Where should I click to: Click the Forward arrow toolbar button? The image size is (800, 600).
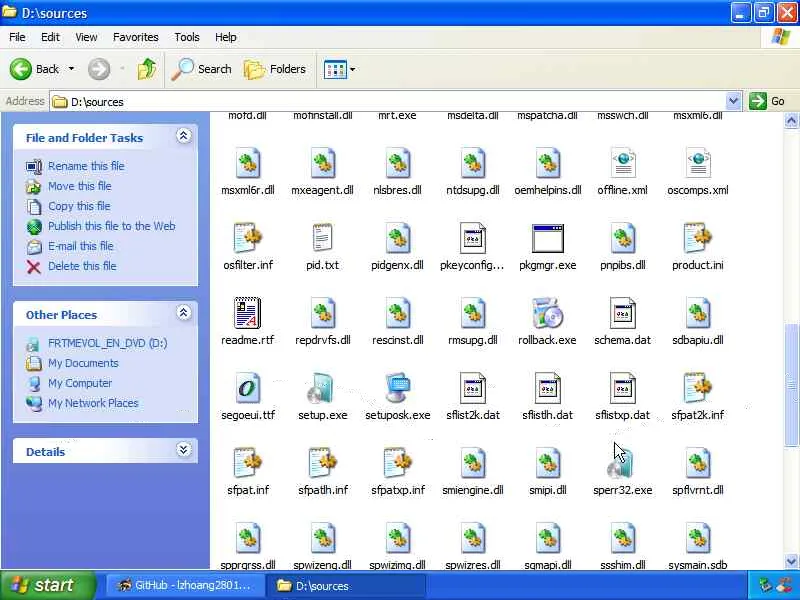pos(99,69)
